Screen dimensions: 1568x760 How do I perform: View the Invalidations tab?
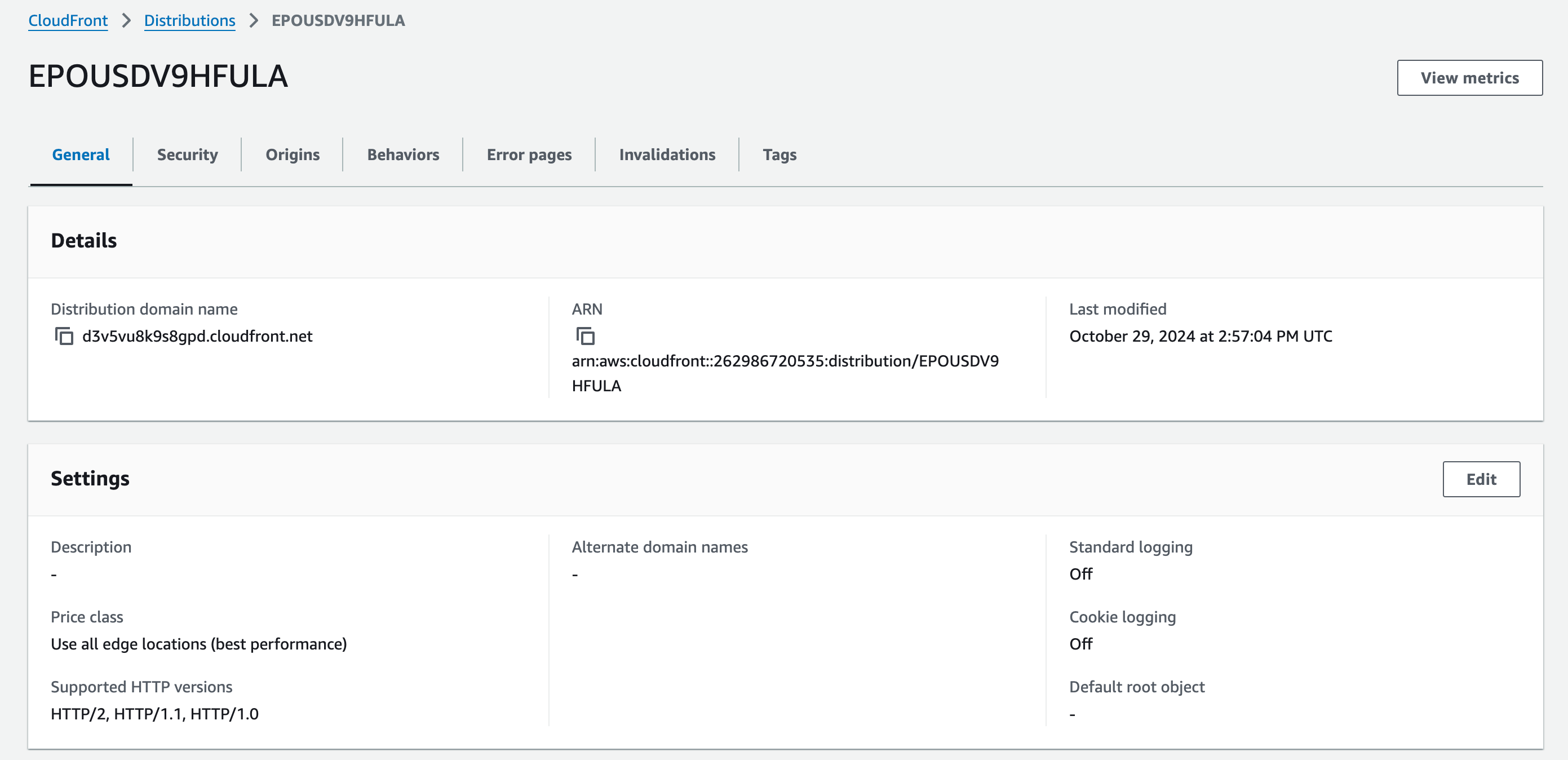(x=667, y=154)
